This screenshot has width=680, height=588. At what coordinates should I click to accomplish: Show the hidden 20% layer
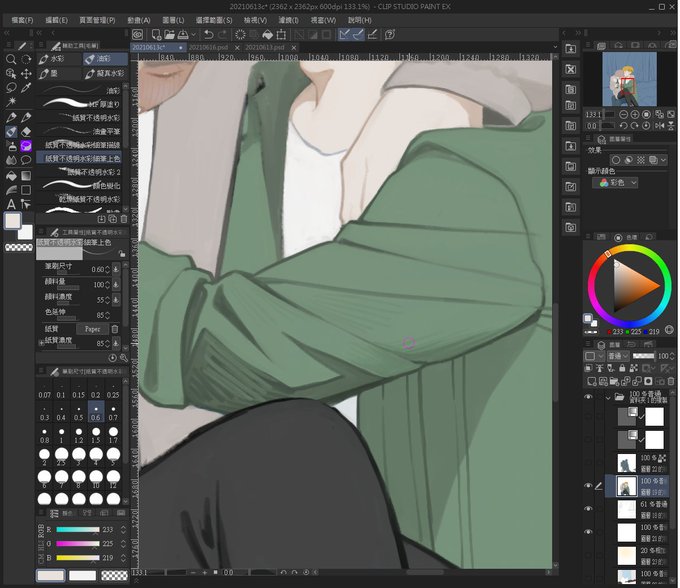[588, 555]
